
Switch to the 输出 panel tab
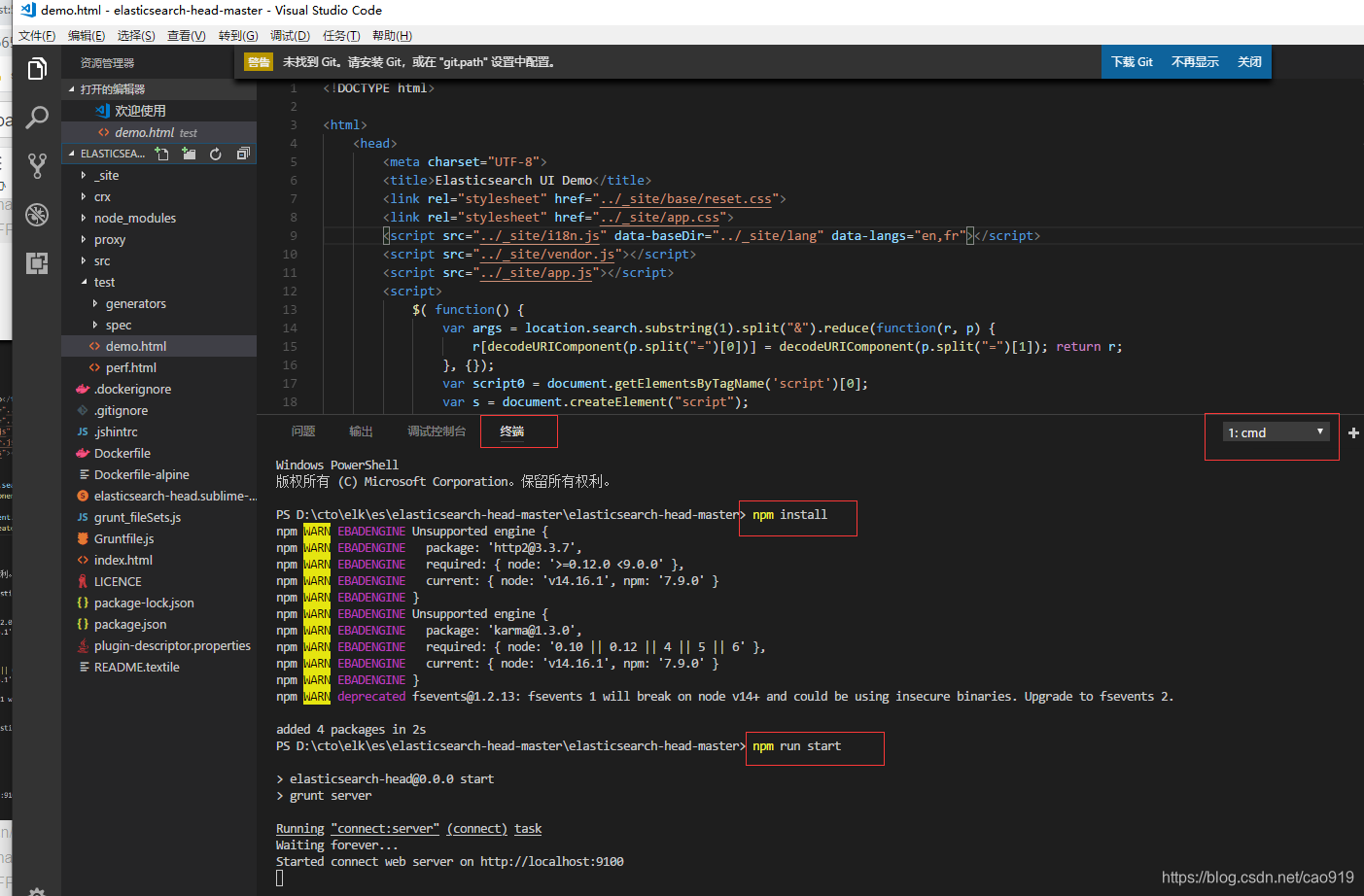tap(361, 431)
